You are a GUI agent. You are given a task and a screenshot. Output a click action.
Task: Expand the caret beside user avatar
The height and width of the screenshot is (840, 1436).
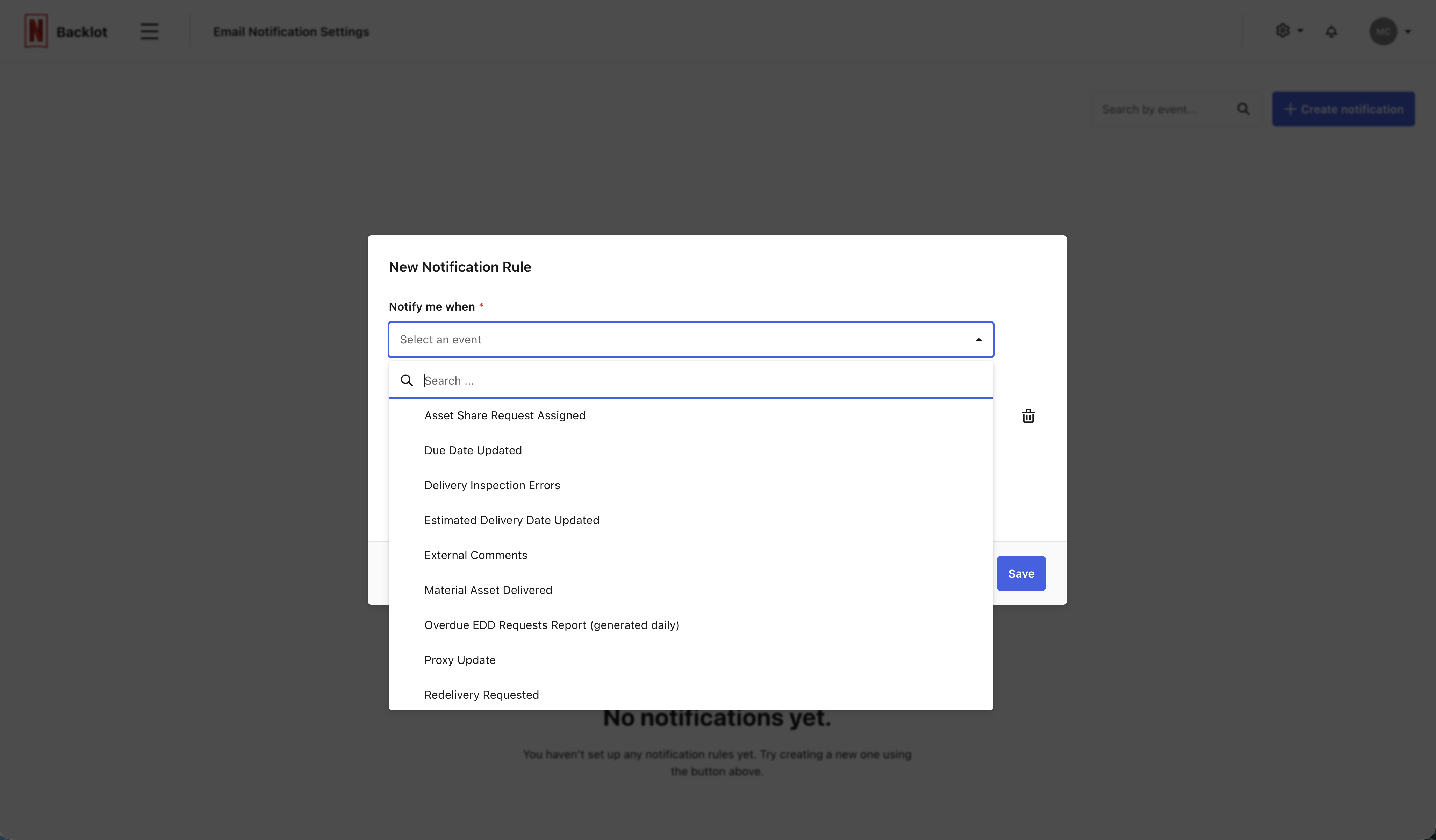[x=1407, y=32]
